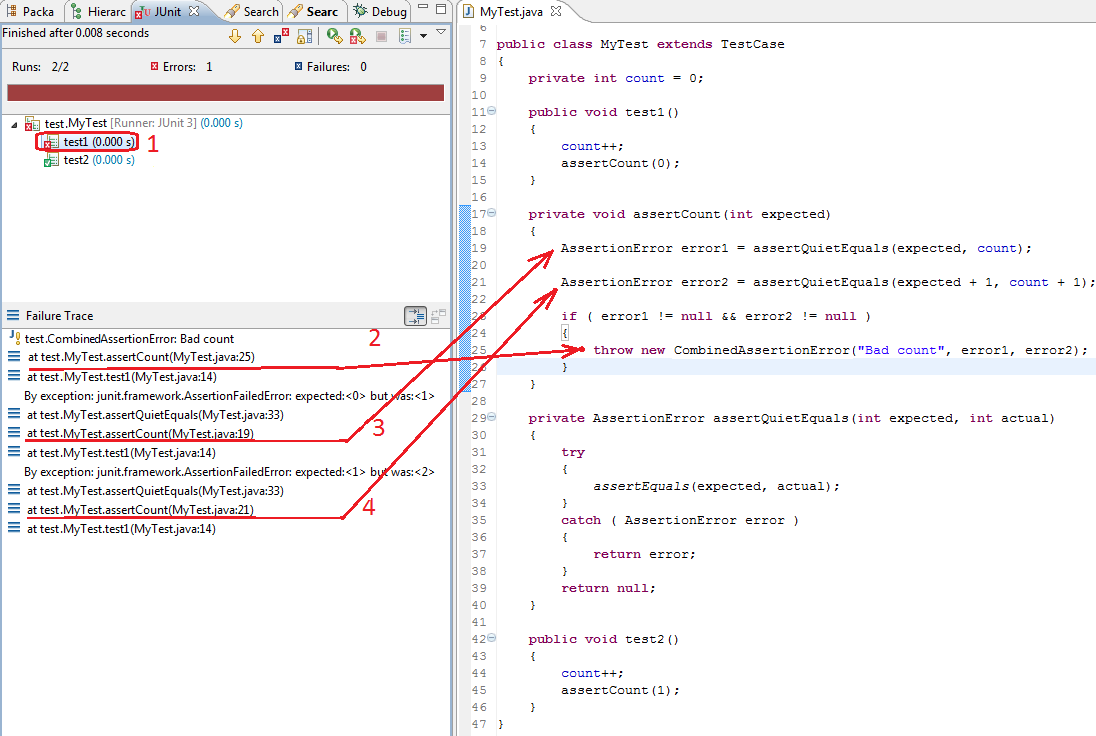Select the previous failed test arrow icon
Screen dimensions: 1096x736
click(256, 36)
